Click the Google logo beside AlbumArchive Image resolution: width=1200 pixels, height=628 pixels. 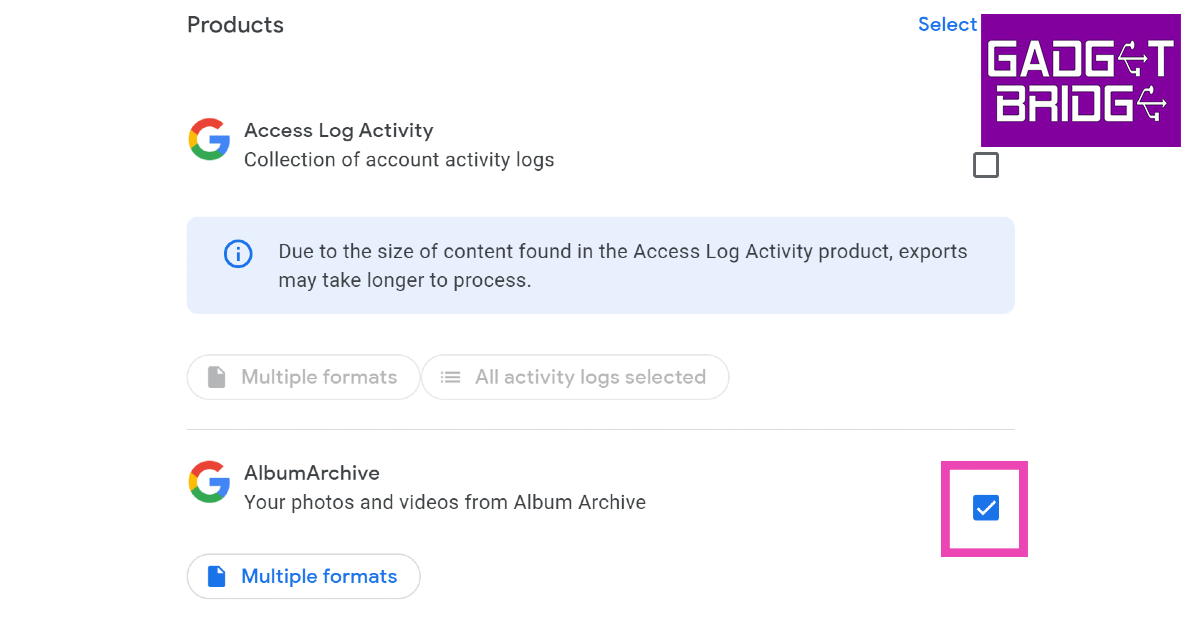point(209,482)
